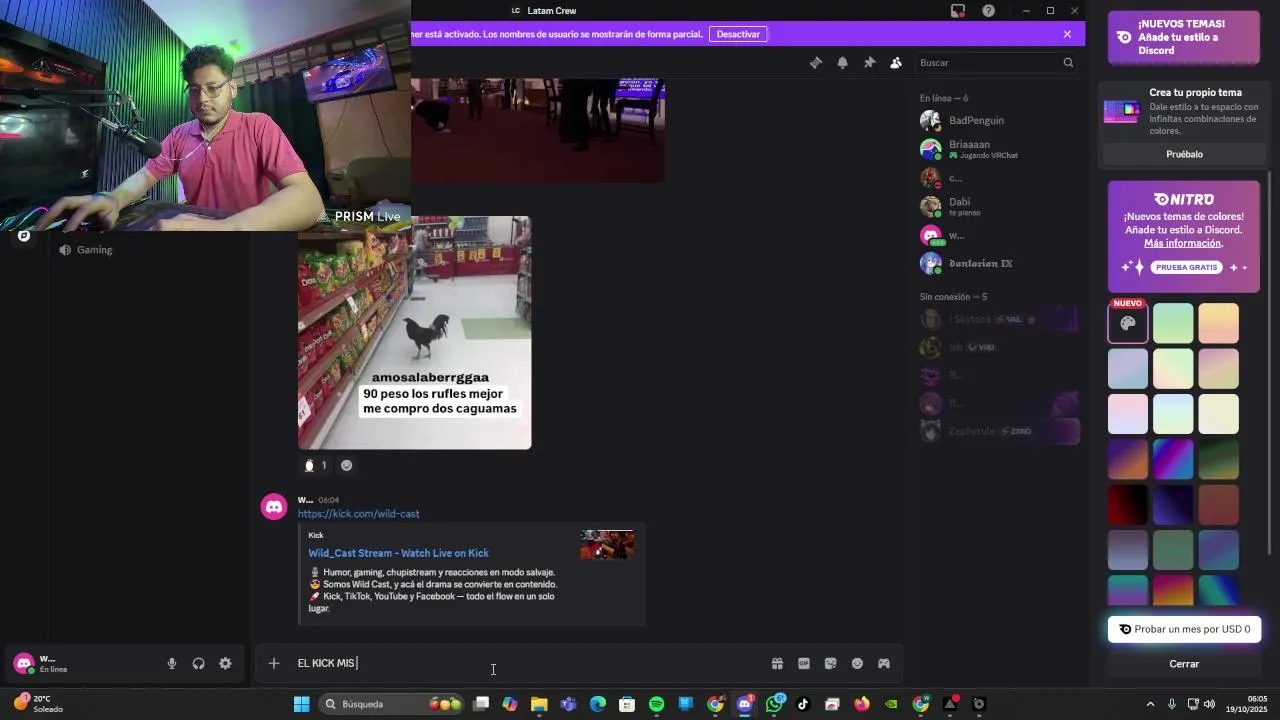This screenshot has height=720, width=1280.
Task: Select the mint green theme swatch
Action: pos(1173,323)
